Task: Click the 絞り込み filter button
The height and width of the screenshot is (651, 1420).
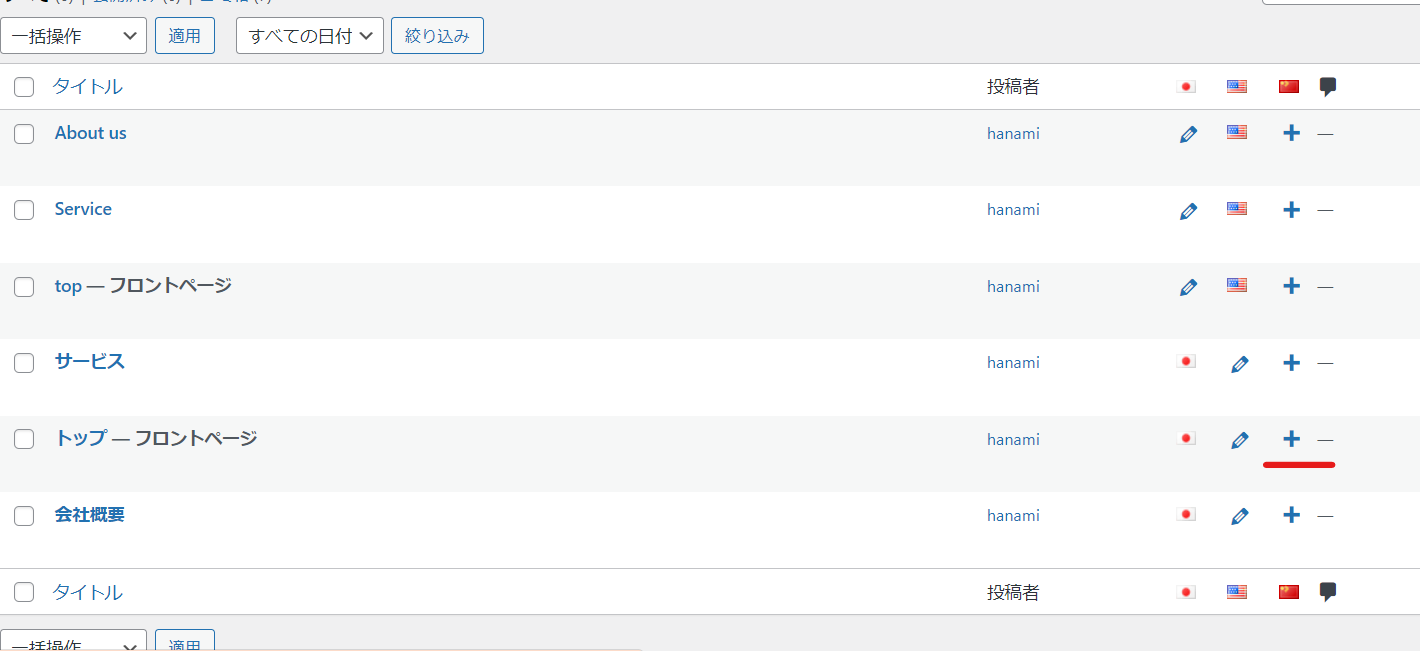Action: point(437,36)
